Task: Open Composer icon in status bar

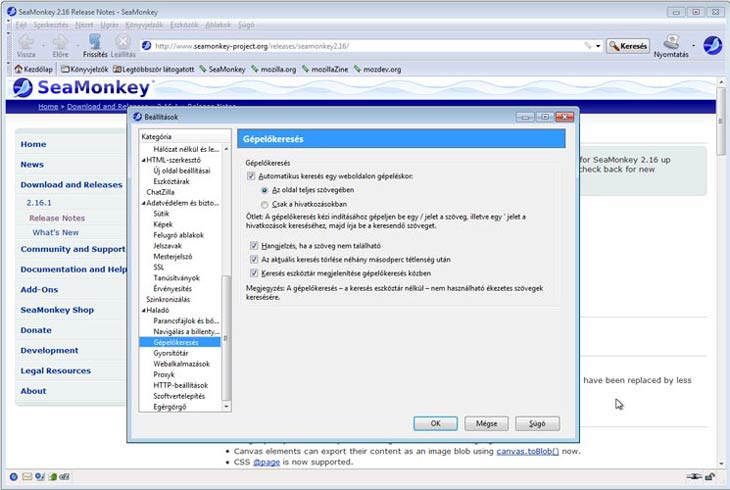Action: pyautogui.click(x=40, y=476)
